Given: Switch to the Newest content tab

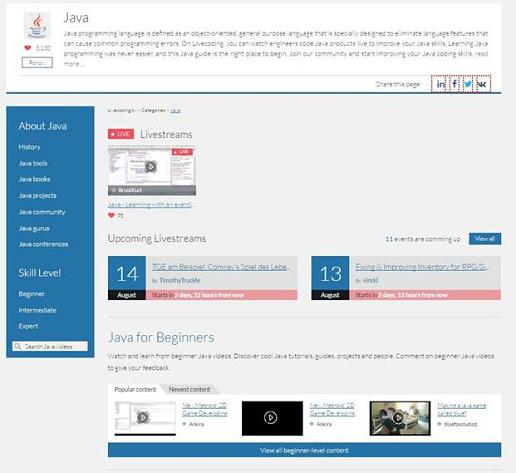Looking at the screenshot, I should point(189,389).
